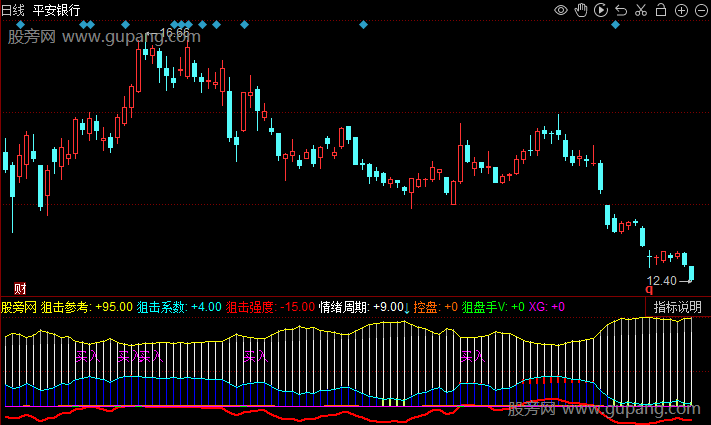Image resolution: width=711 pixels, height=425 pixels.
Task: Select the 控盘 +0 indicator label
Action: click(x=435, y=307)
